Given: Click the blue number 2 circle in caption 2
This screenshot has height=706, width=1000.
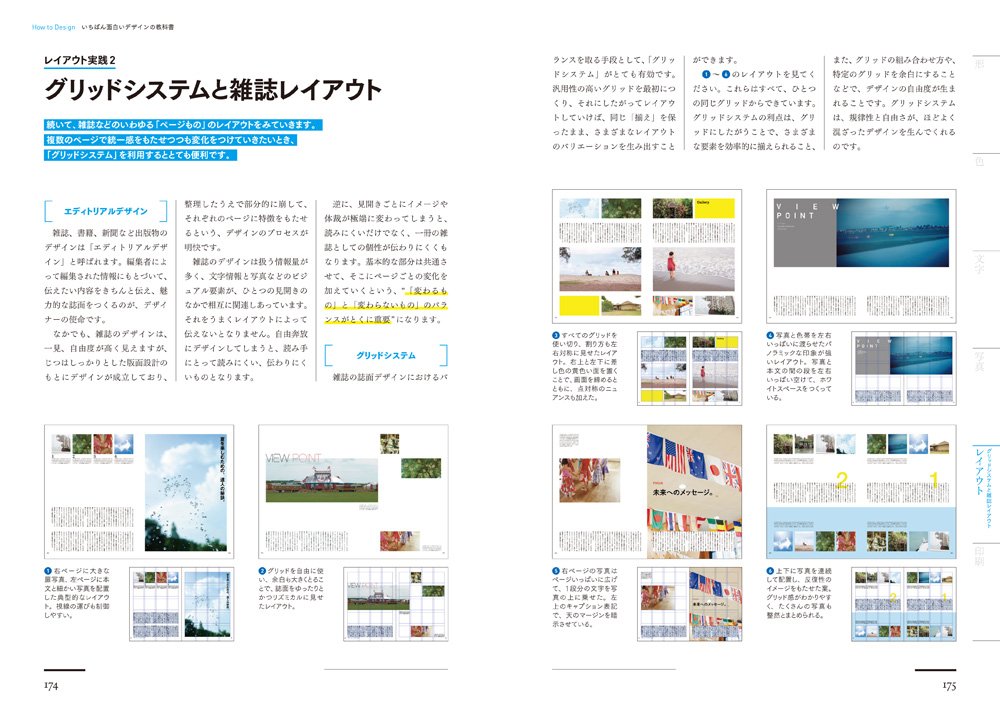Looking at the screenshot, I should click(262, 571).
